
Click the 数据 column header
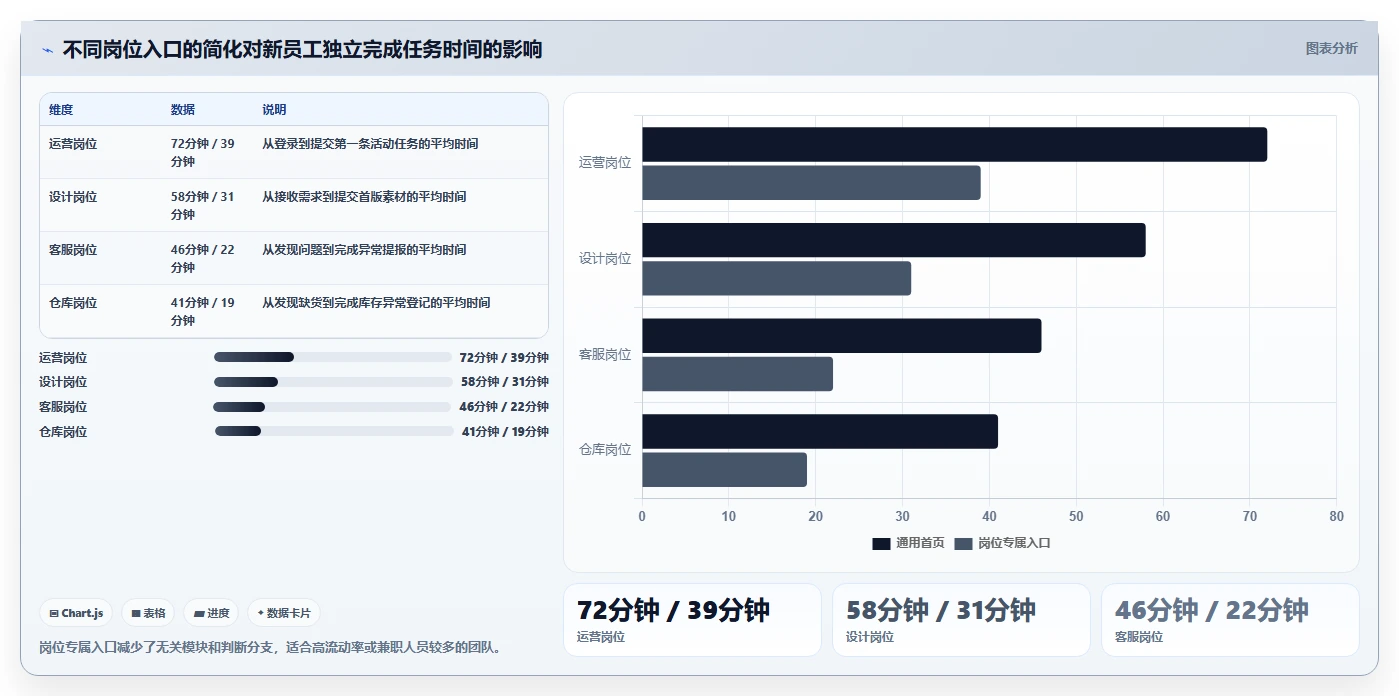click(x=183, y=109)
